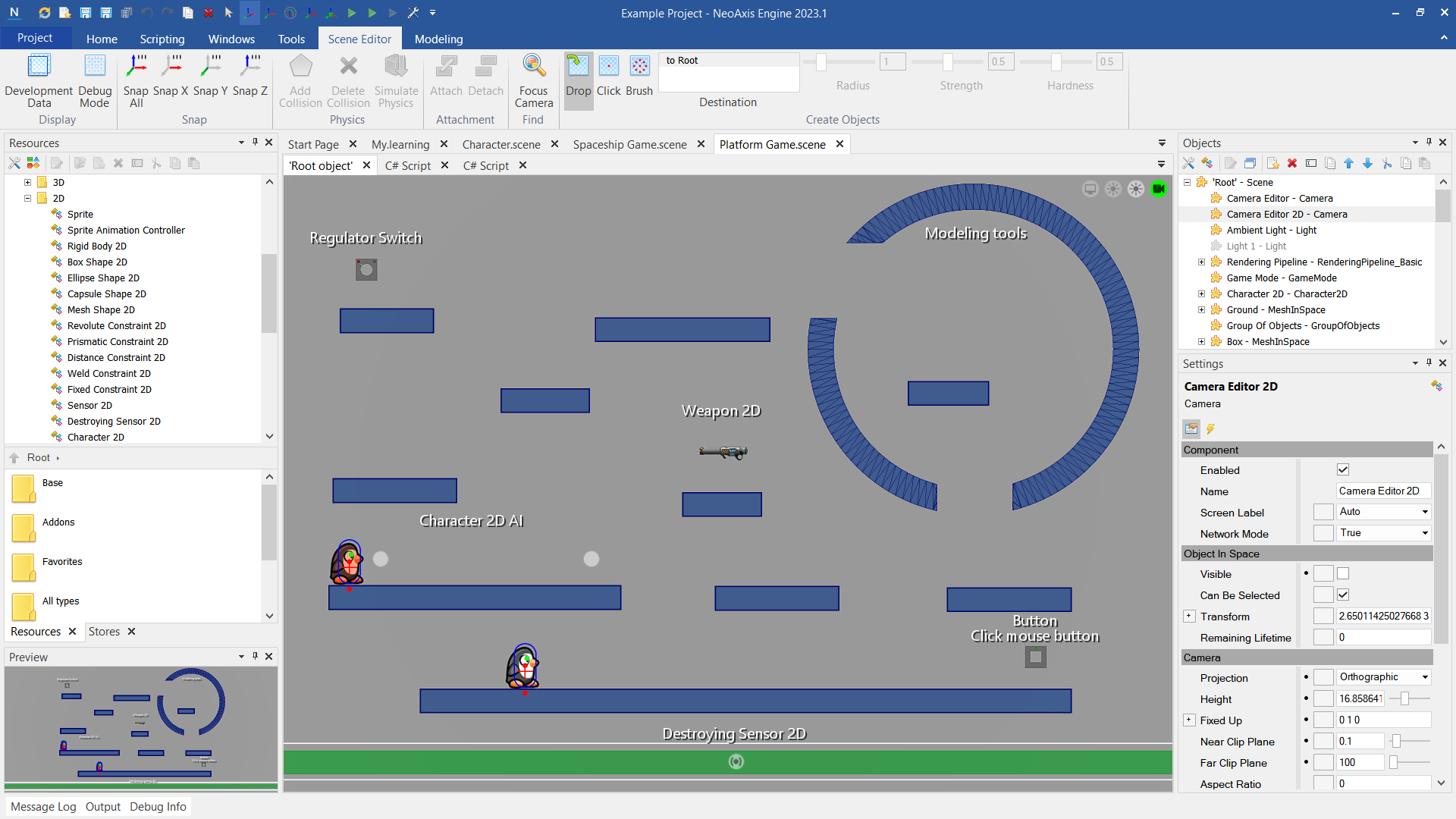Expand Rendering Pipeline tree node

pos(1201,262)
